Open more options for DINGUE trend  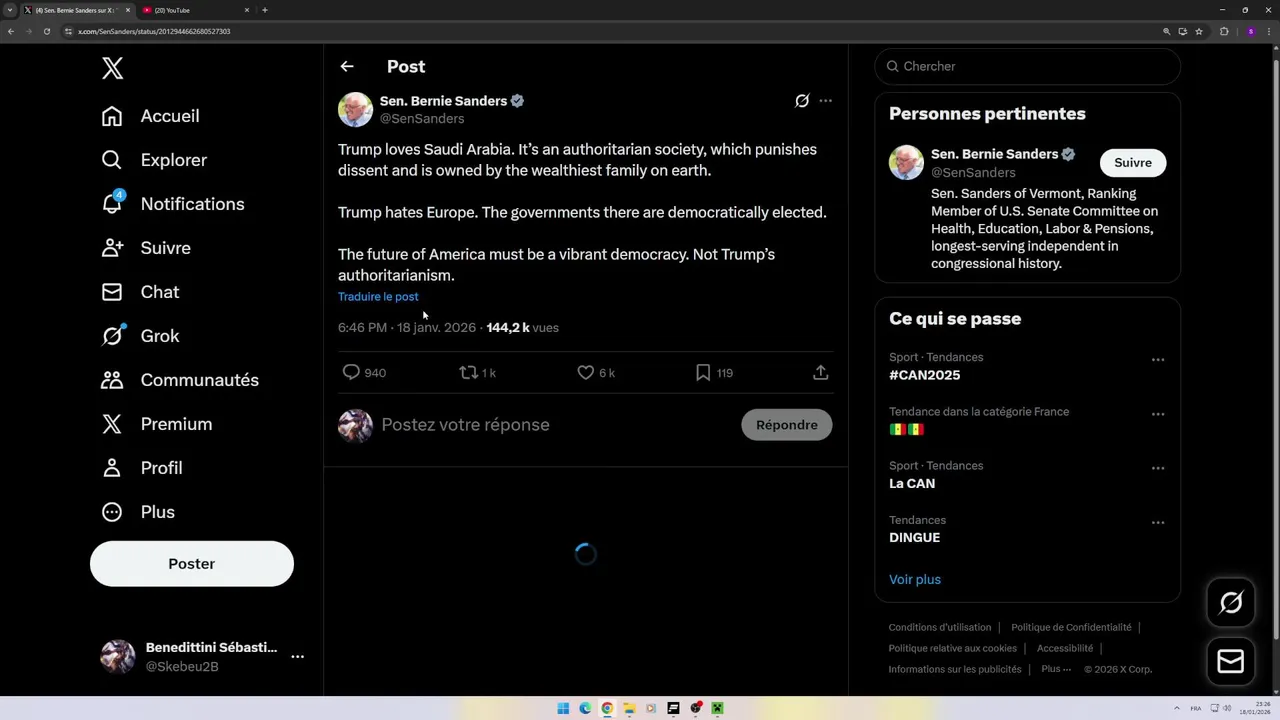1158,522
